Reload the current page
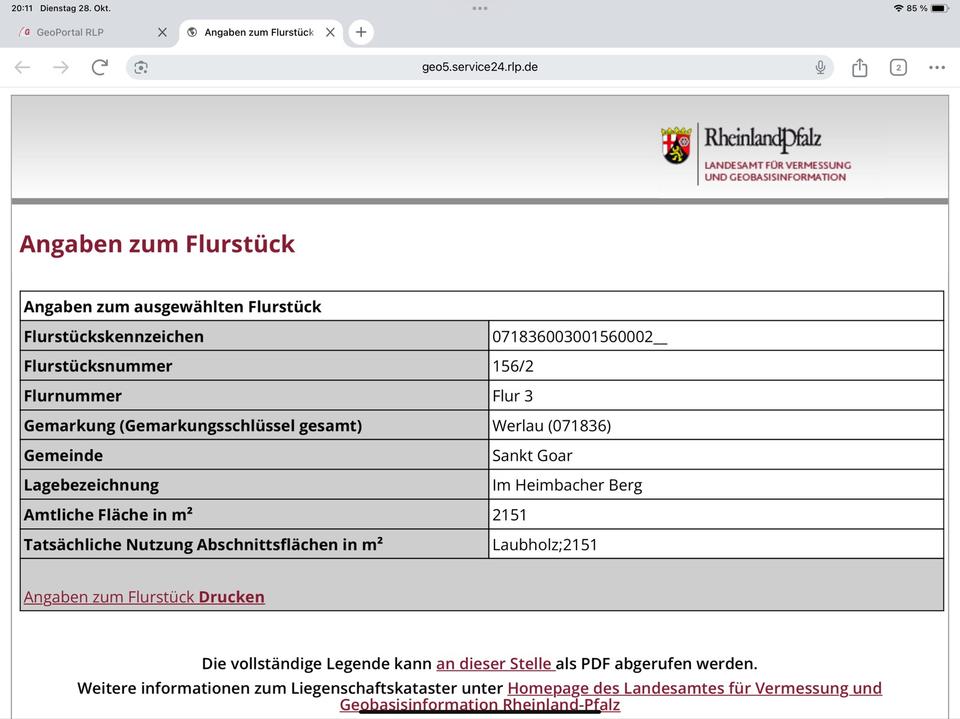 [99, 67]
